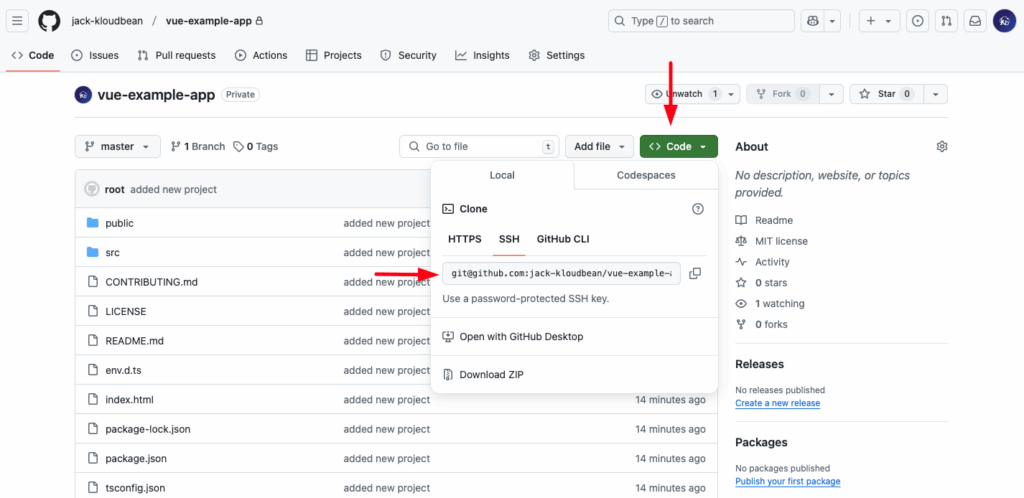Open the Insights tab
1024x498 pixels.
coord(483,55)
